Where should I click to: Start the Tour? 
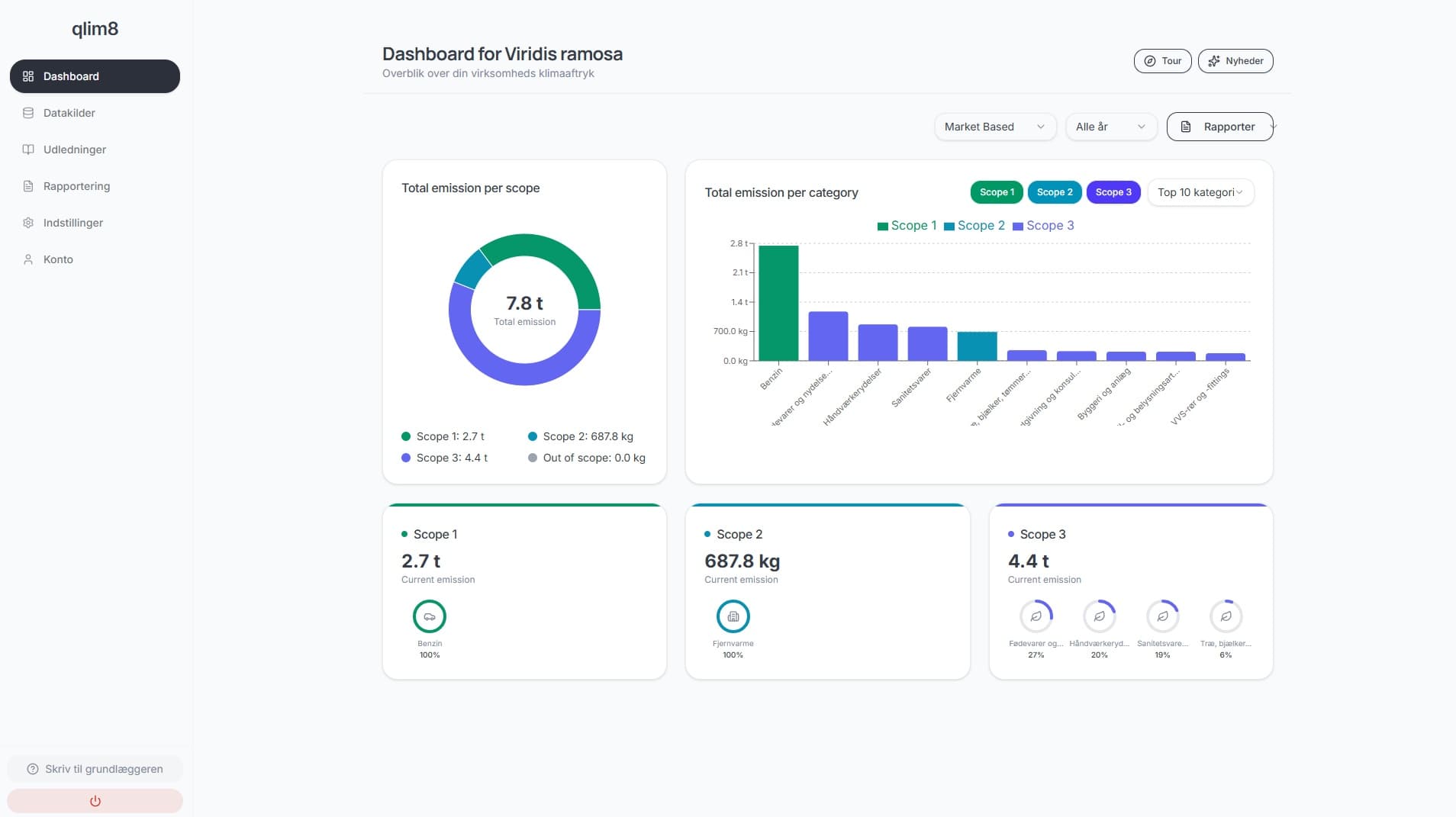(x=1162, y=61)
